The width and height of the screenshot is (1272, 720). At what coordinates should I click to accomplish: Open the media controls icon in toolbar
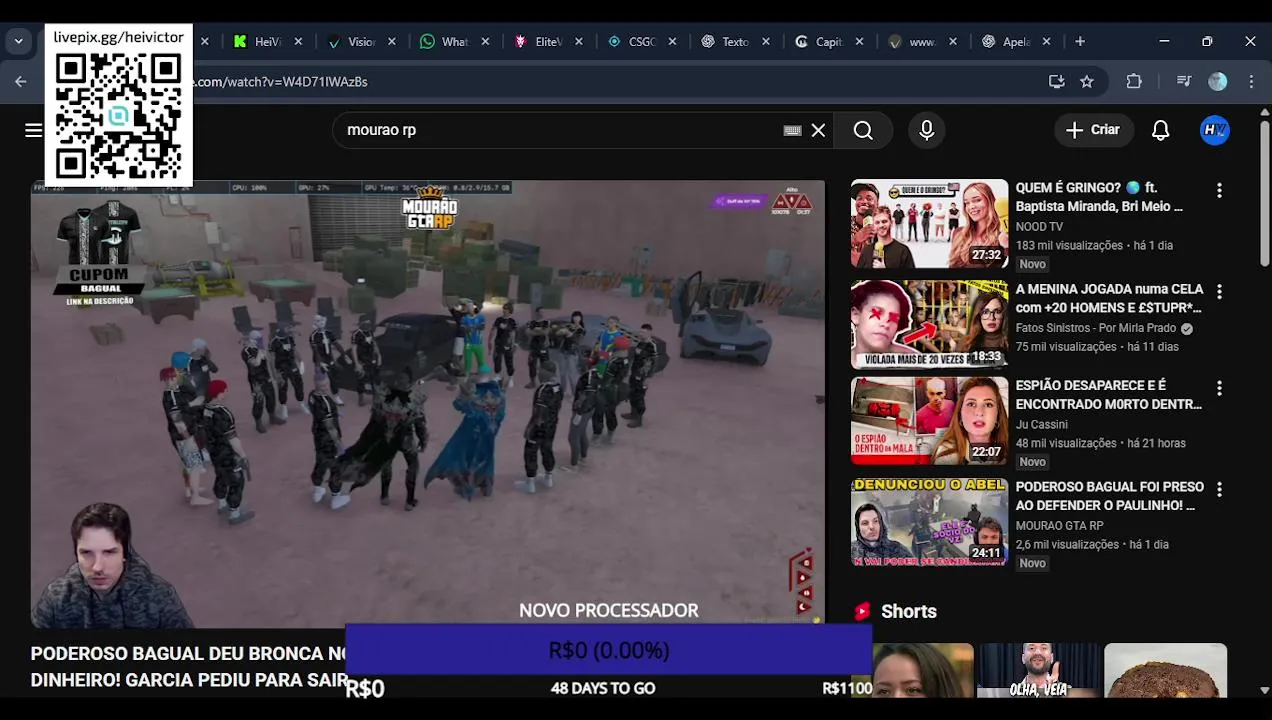[x=1184, y=82]
